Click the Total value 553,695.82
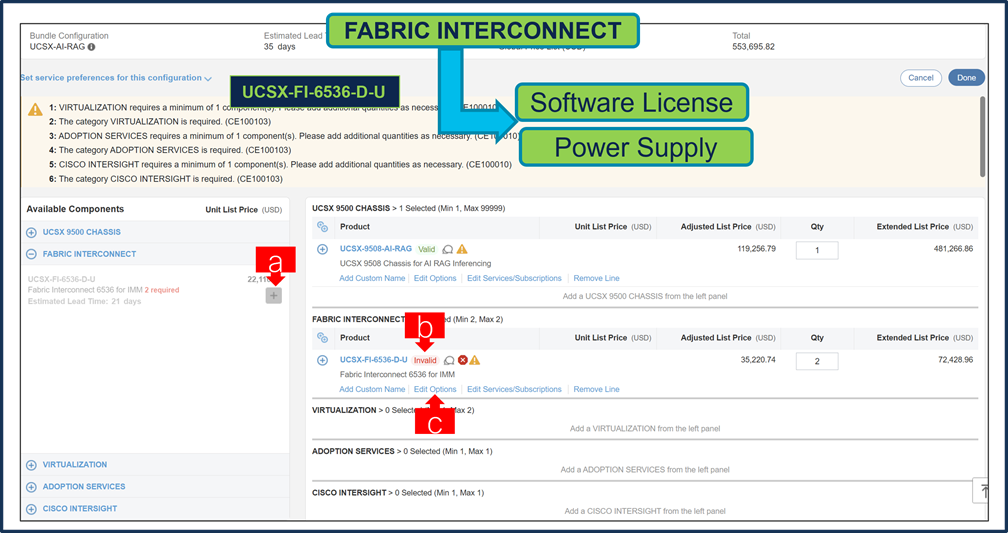Image resolution: width=1008 pixels, height=533 pixels. pyautogui.click(x=753, y=47)
